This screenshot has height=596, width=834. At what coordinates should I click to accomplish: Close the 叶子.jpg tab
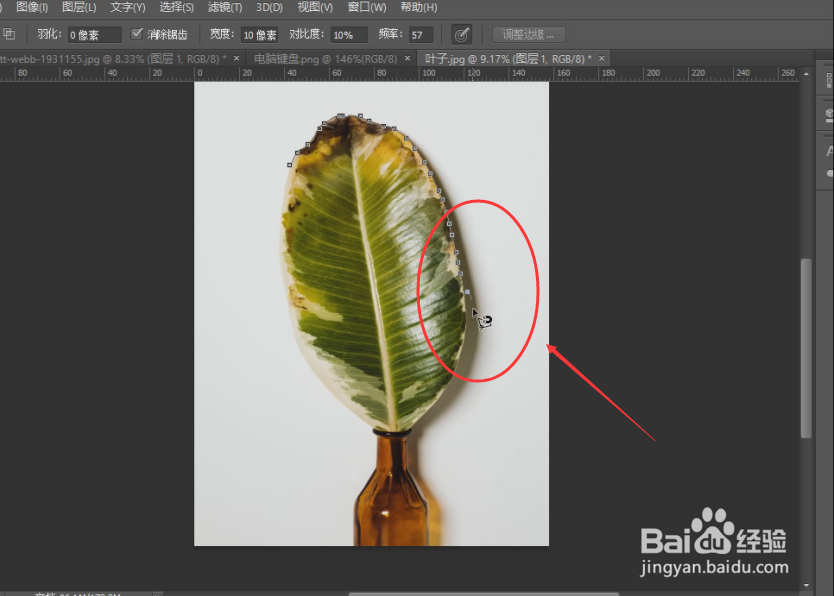pyautogui.click(x=602, y=58)
